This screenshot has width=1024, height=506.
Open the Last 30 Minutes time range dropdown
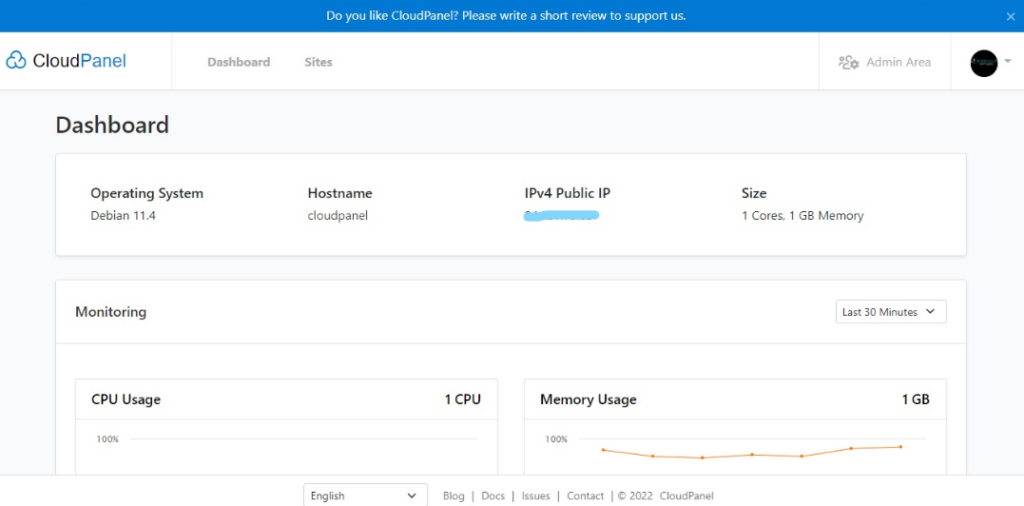pyautogui.click(x=891, y=312)
